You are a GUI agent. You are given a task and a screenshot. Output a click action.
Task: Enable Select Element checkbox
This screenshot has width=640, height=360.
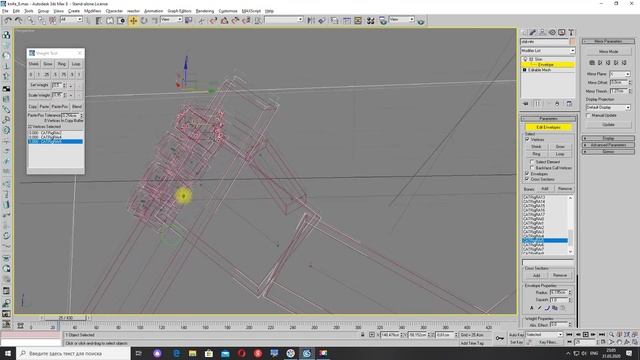click(532, 162)
